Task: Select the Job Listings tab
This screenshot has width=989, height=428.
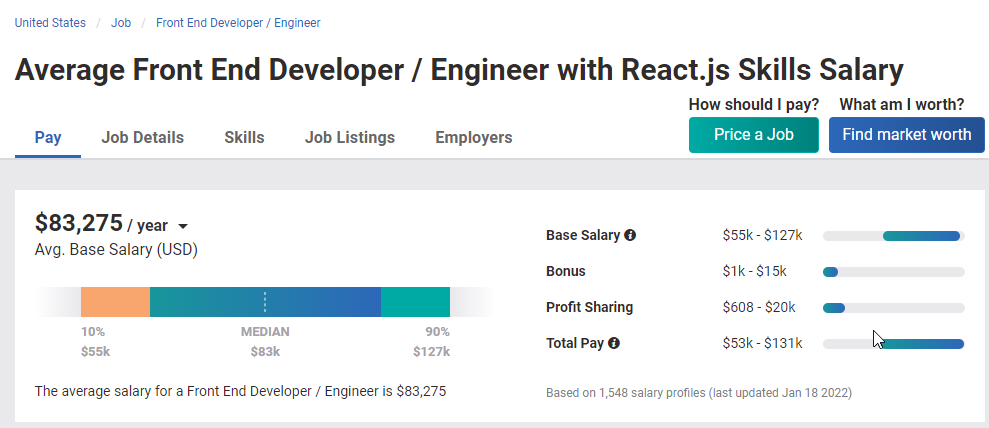Action: coord(349,137)
